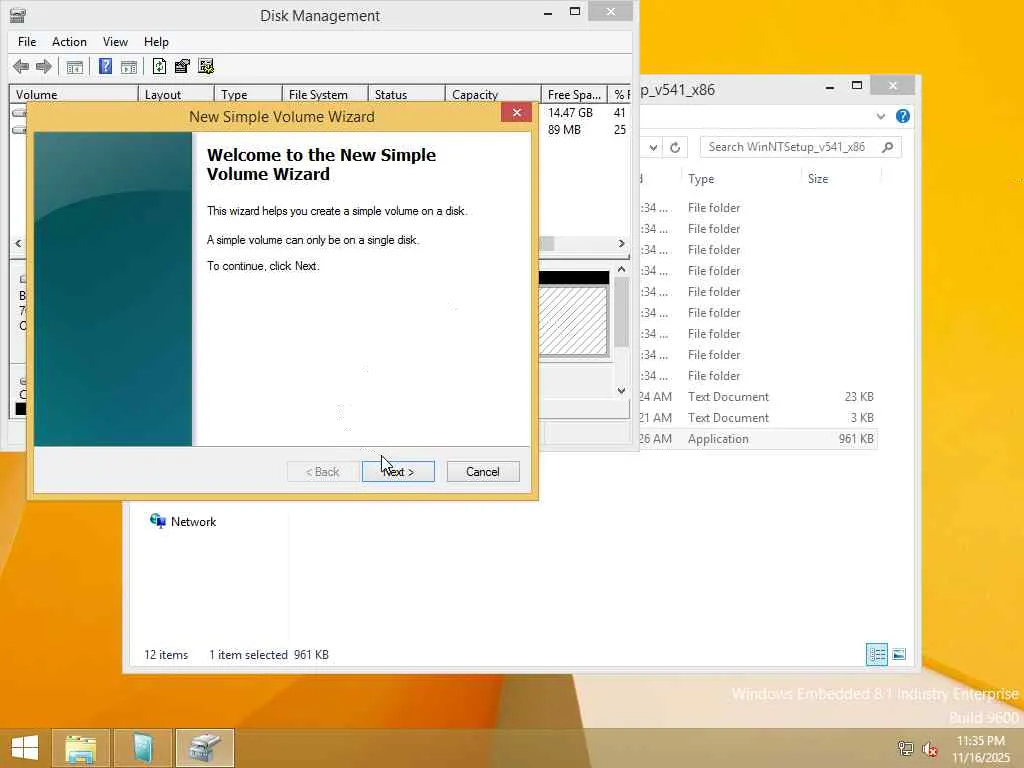Screen dimensions: 1024x768
Task: Open File Explorer from the taskbar
Action: coord(81,748)
